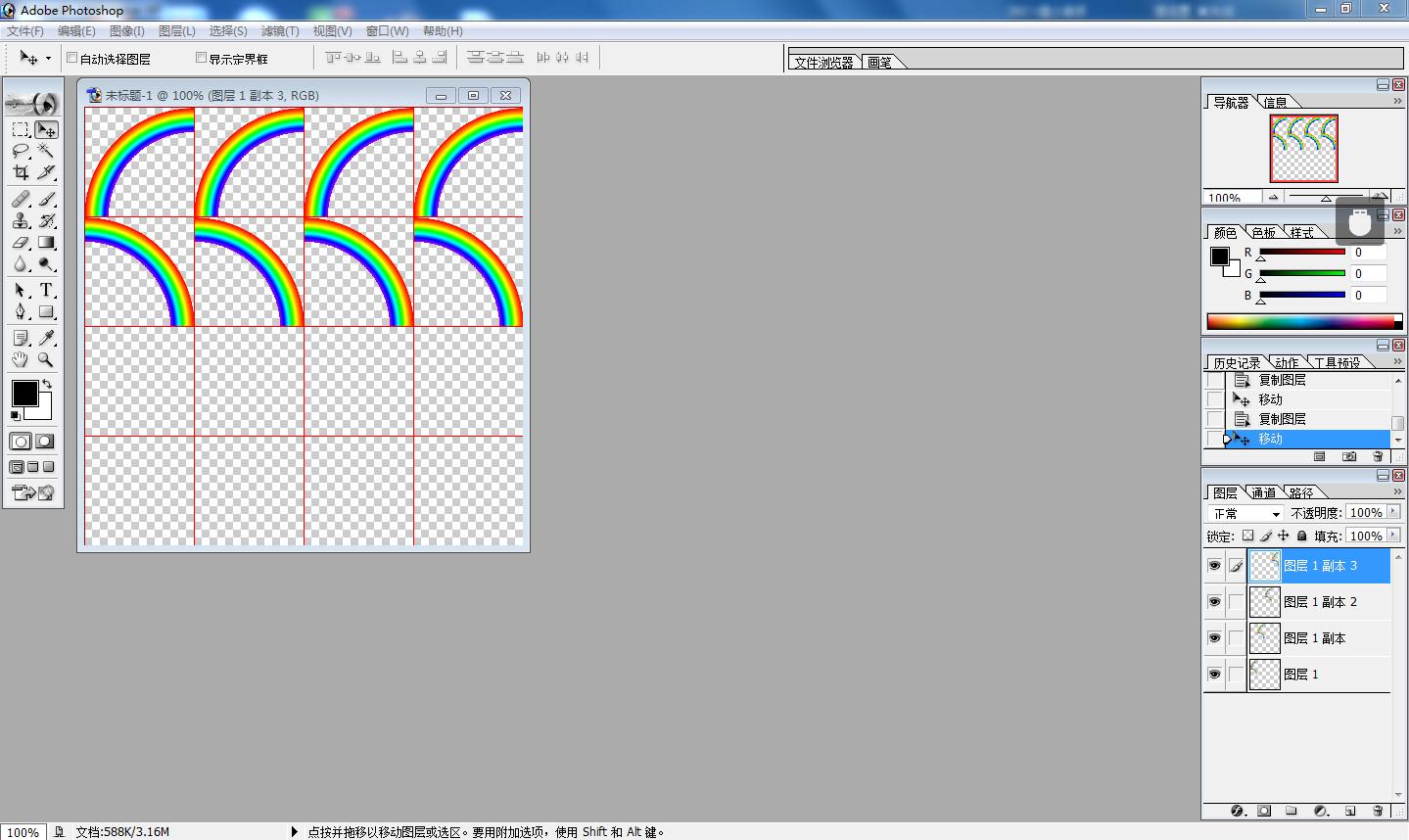
Task: Select layer 图层 1 副本 2 row
Action: (1318, 602)
